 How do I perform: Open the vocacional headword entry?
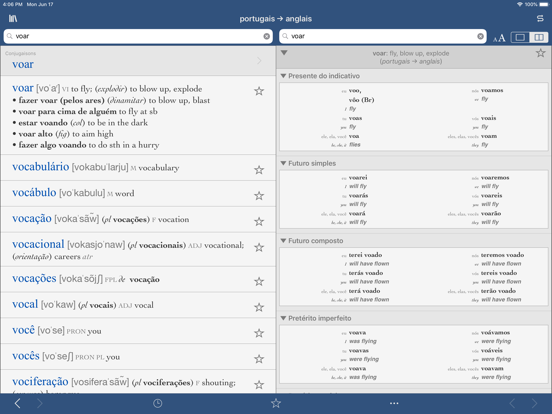(38, 244)
